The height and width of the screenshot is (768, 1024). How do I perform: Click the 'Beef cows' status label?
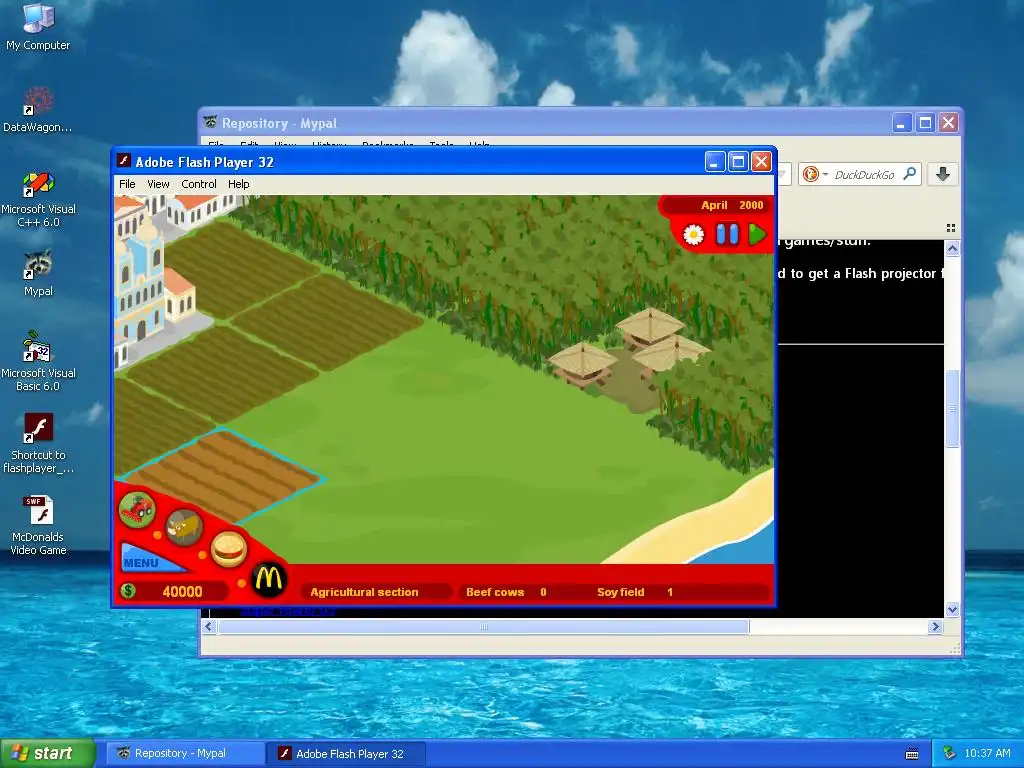coord(495,592)
